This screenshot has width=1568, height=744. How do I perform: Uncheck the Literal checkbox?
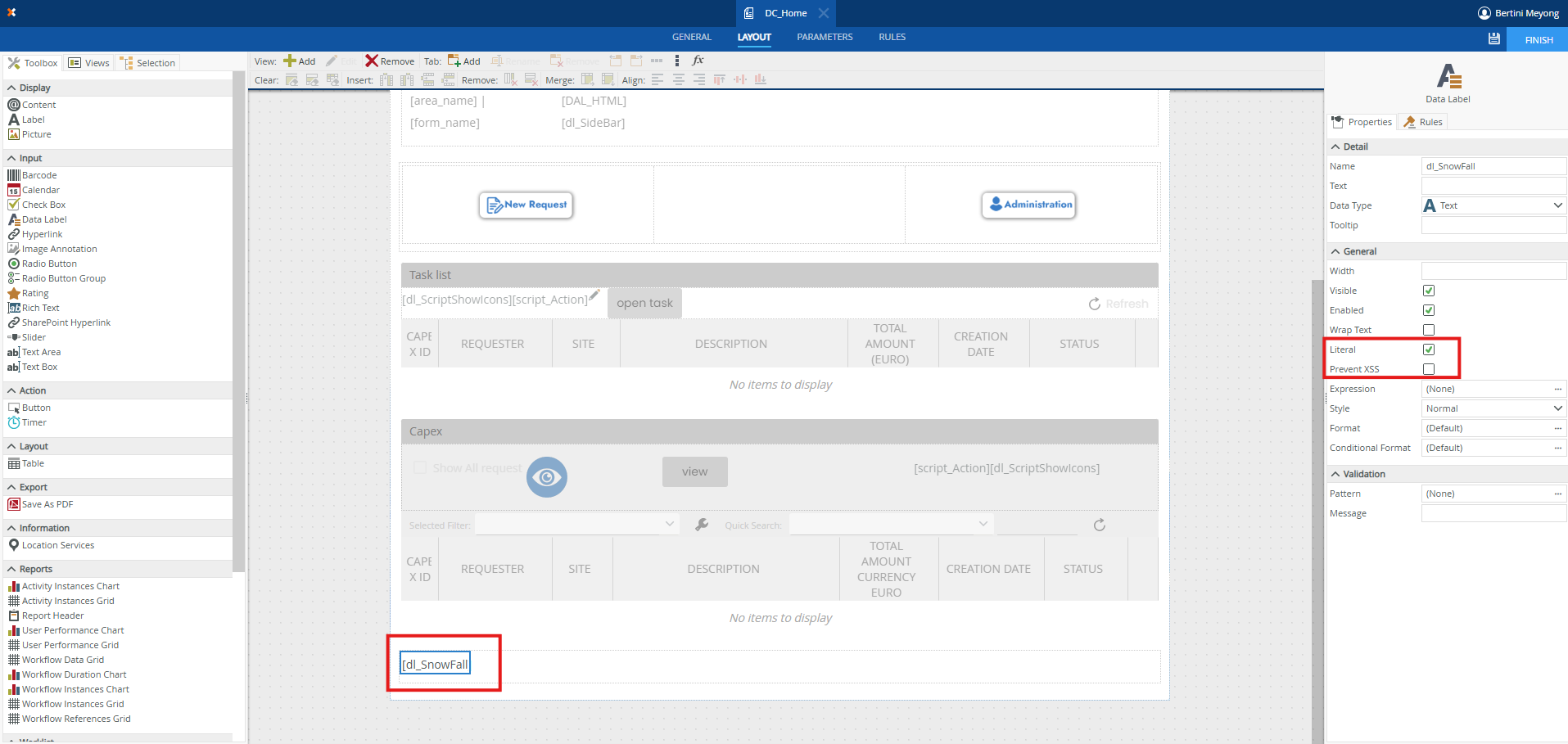1428,349
